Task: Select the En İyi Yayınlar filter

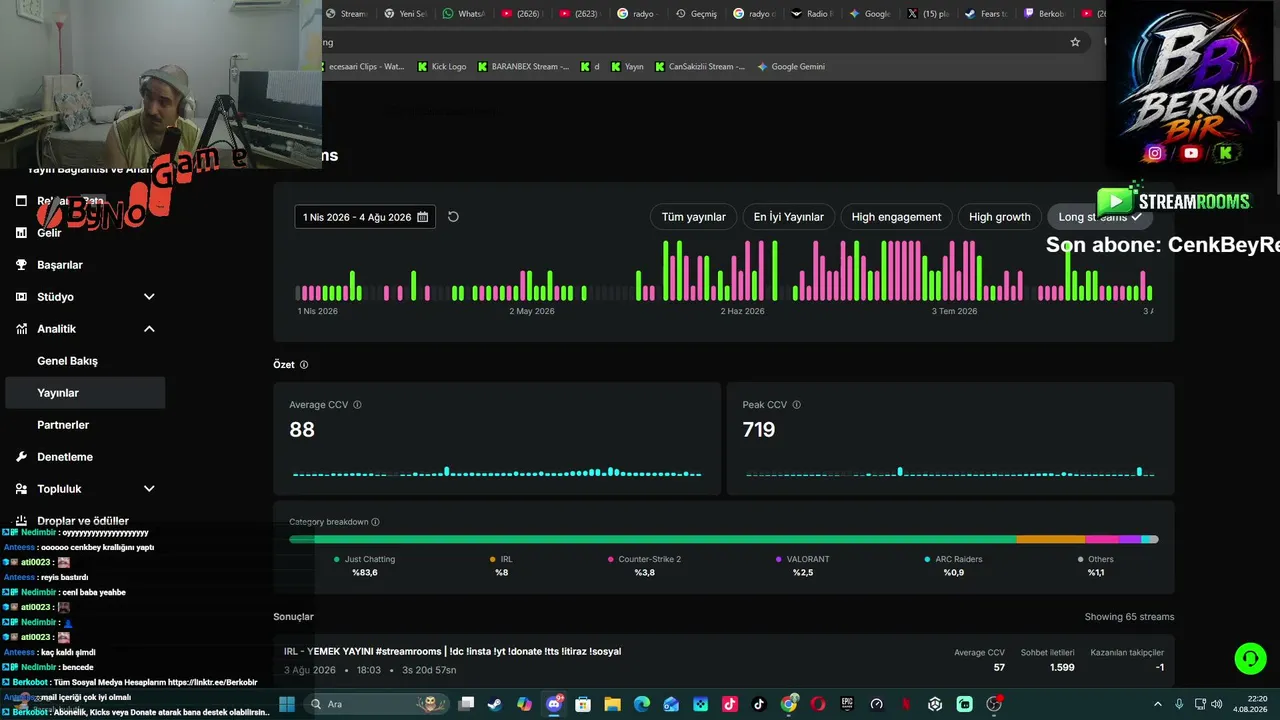Action: click(789, 217)
